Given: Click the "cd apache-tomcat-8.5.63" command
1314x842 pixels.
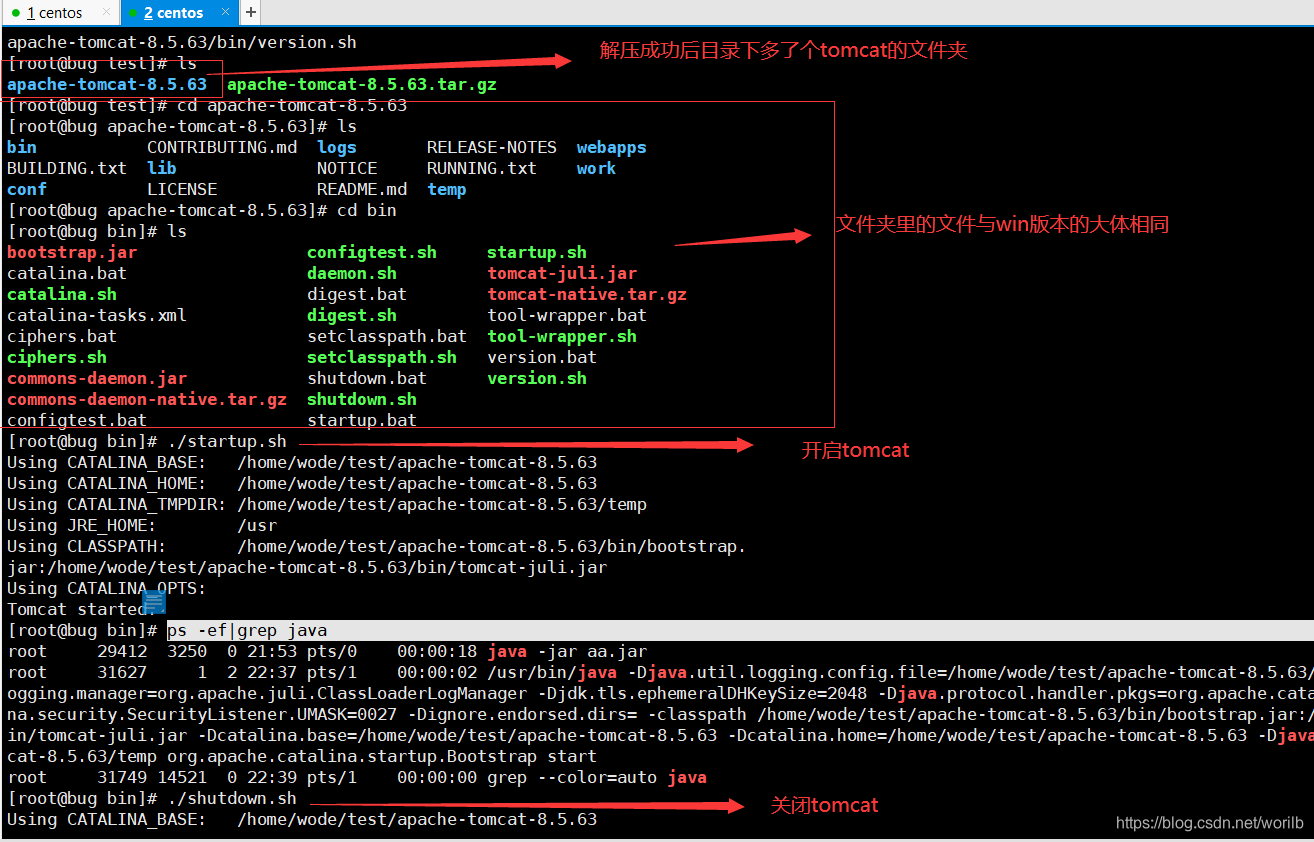Looking at the screenshot, I should (292, 105).
